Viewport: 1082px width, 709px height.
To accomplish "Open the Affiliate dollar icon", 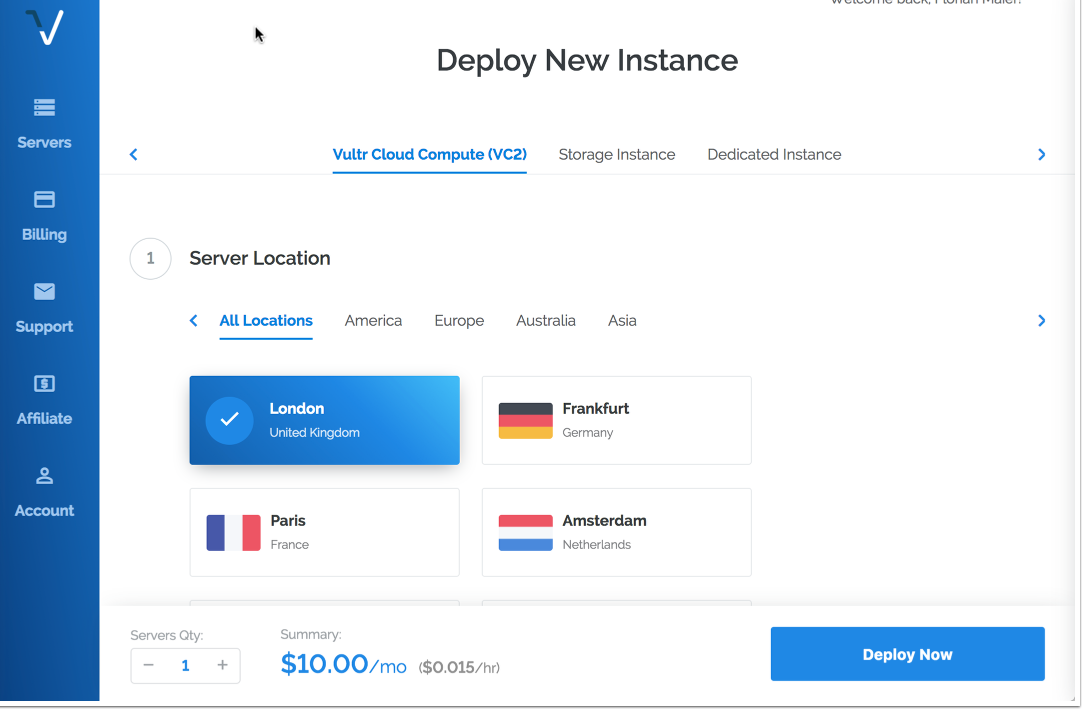I will (44, 383).
